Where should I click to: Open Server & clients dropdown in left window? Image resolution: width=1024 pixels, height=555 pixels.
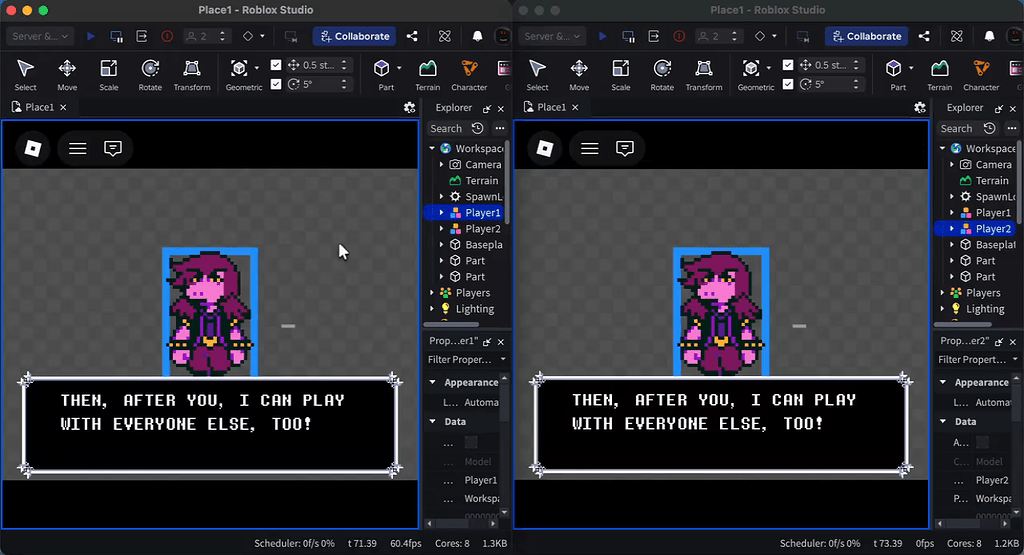[x=40, y=37]
